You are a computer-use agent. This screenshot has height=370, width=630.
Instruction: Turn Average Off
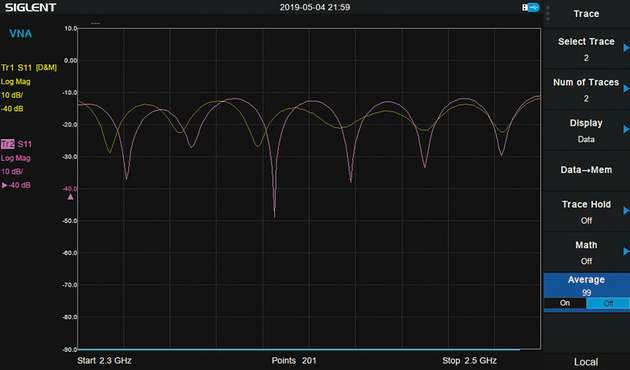click(x=608, y=303)
